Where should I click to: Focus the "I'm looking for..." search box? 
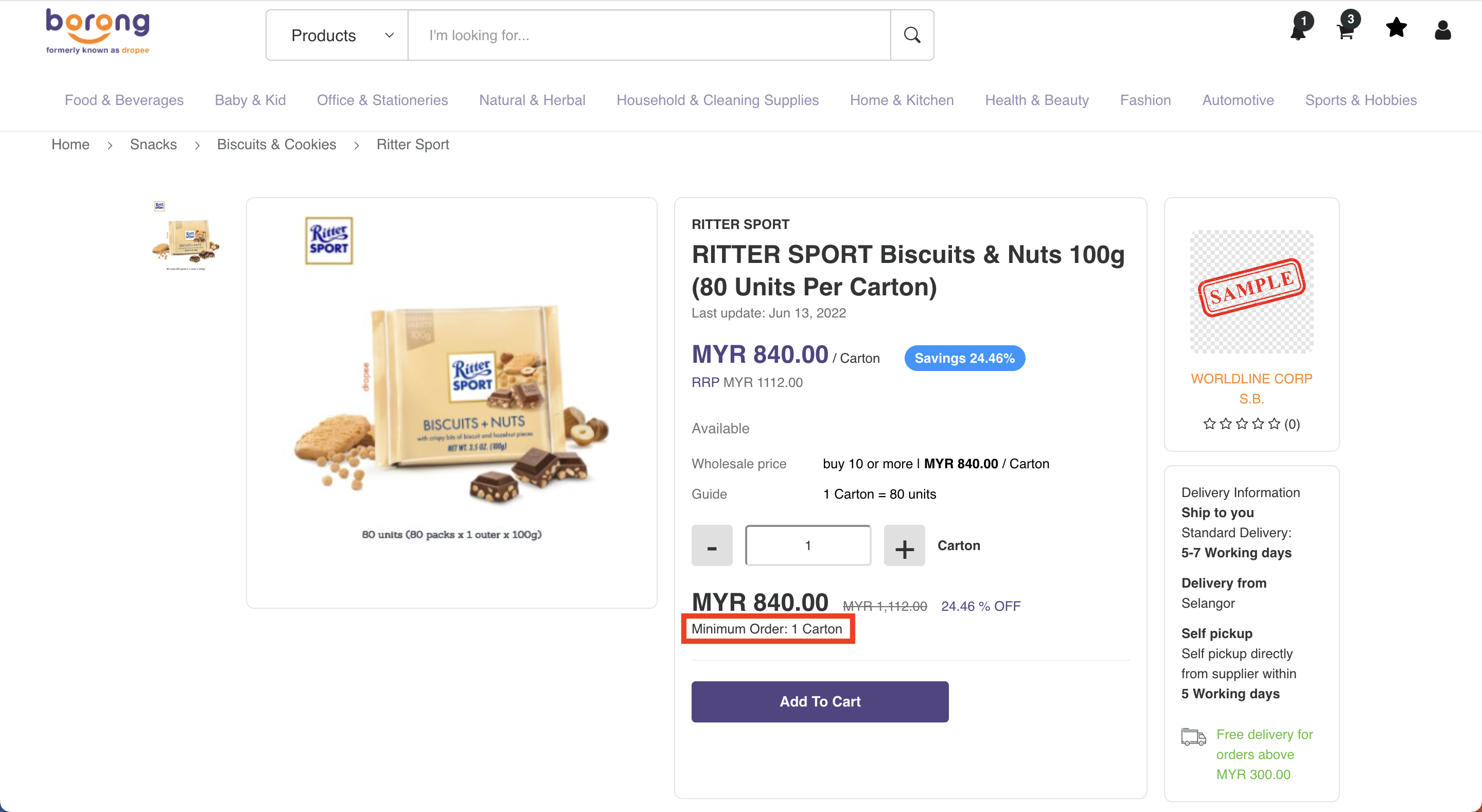[x=649, y=35]
